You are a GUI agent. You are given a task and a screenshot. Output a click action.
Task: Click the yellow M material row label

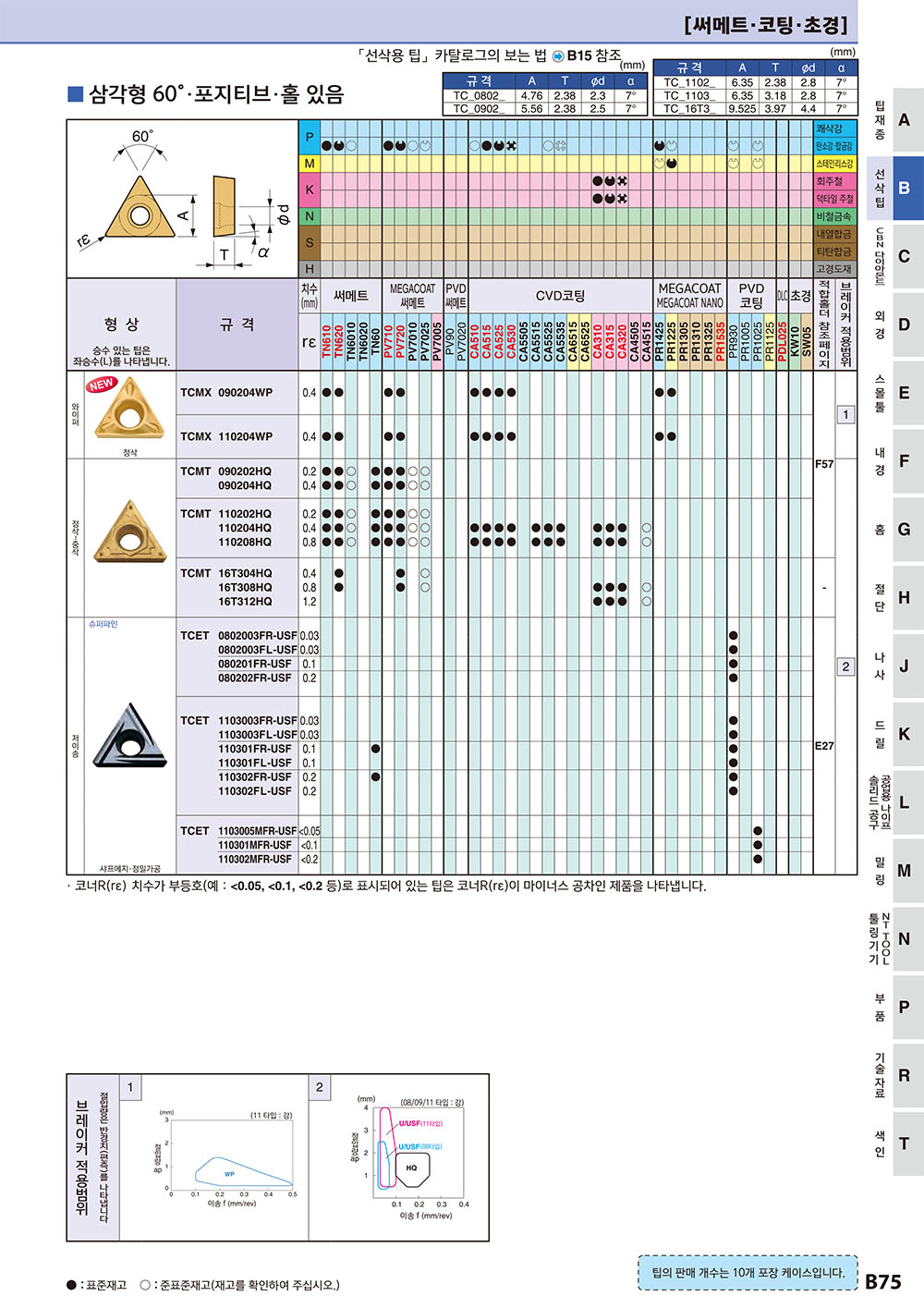(310, 164)
